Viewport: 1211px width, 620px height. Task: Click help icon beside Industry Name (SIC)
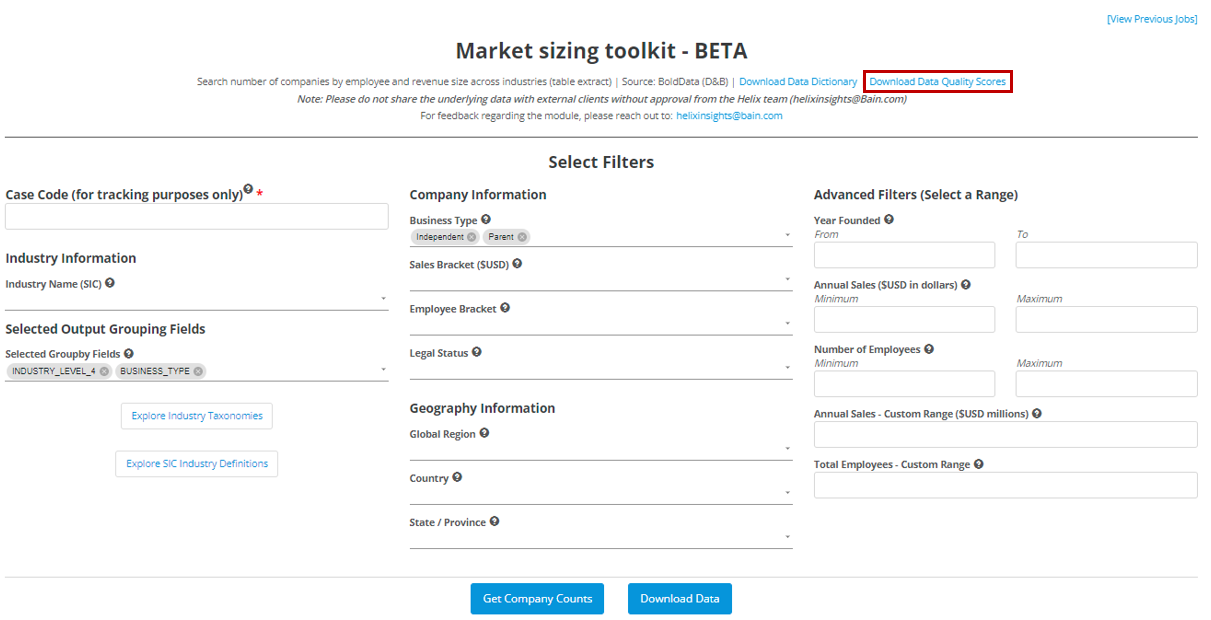tap(110, 283)
